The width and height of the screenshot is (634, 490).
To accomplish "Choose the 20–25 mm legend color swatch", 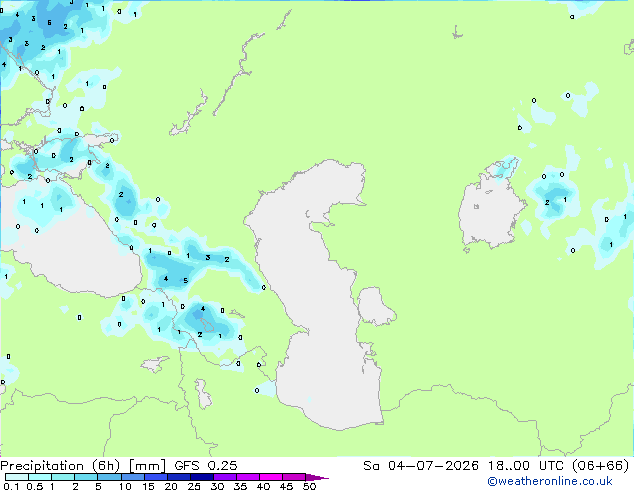I will tap(179, 477).
